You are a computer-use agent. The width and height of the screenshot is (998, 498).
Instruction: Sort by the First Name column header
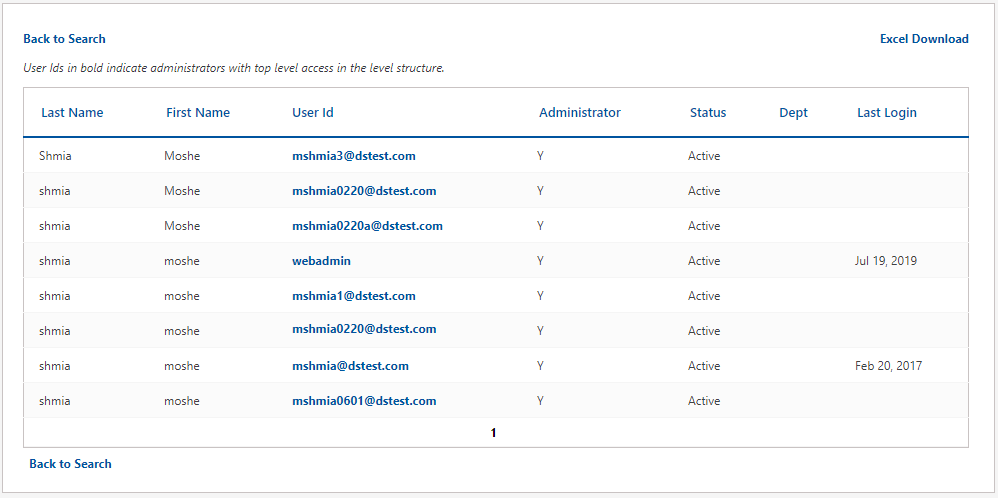click(x=198, y=113)
